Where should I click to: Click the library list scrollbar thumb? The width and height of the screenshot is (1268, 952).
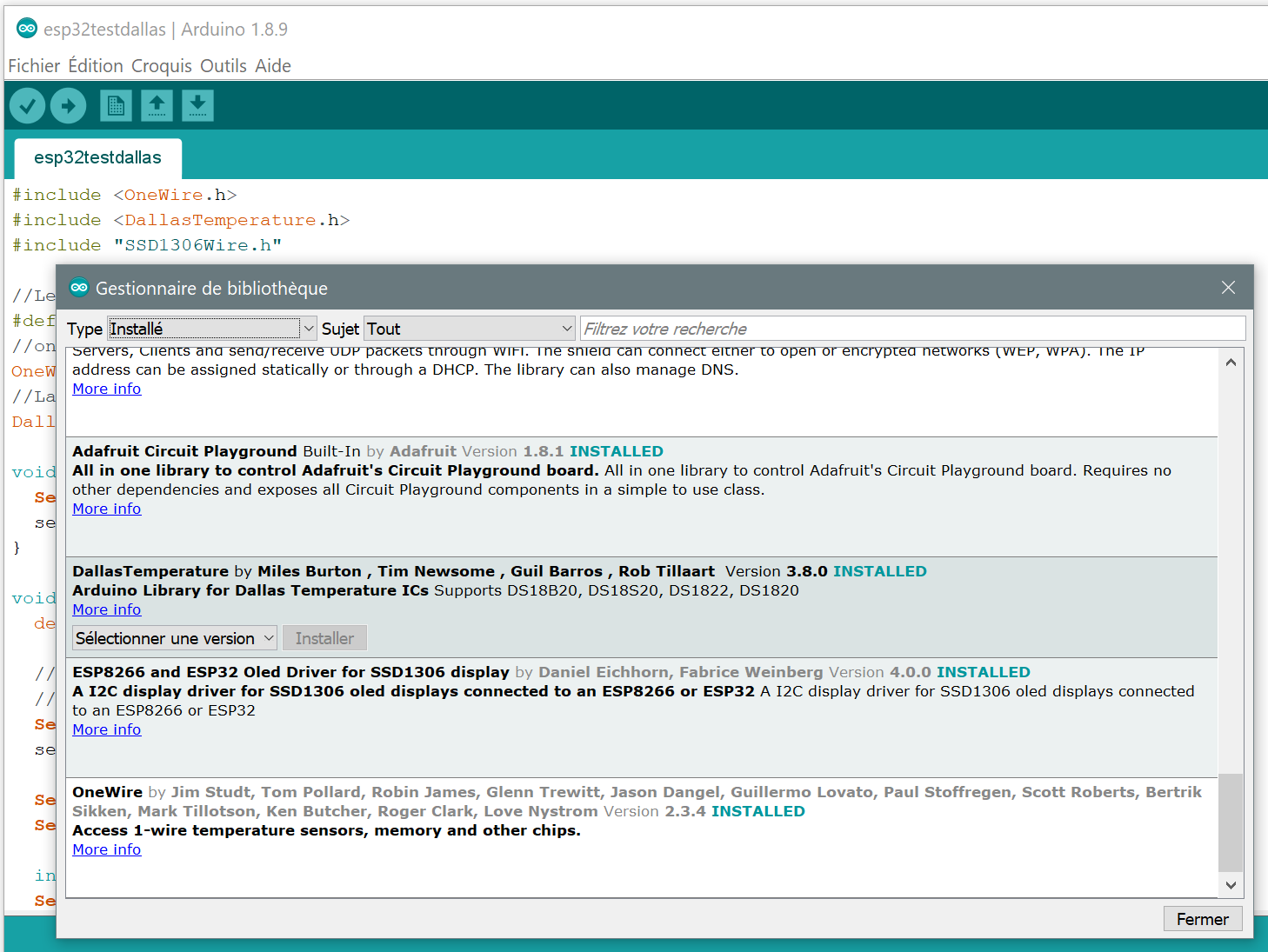tap(1231, 822)
